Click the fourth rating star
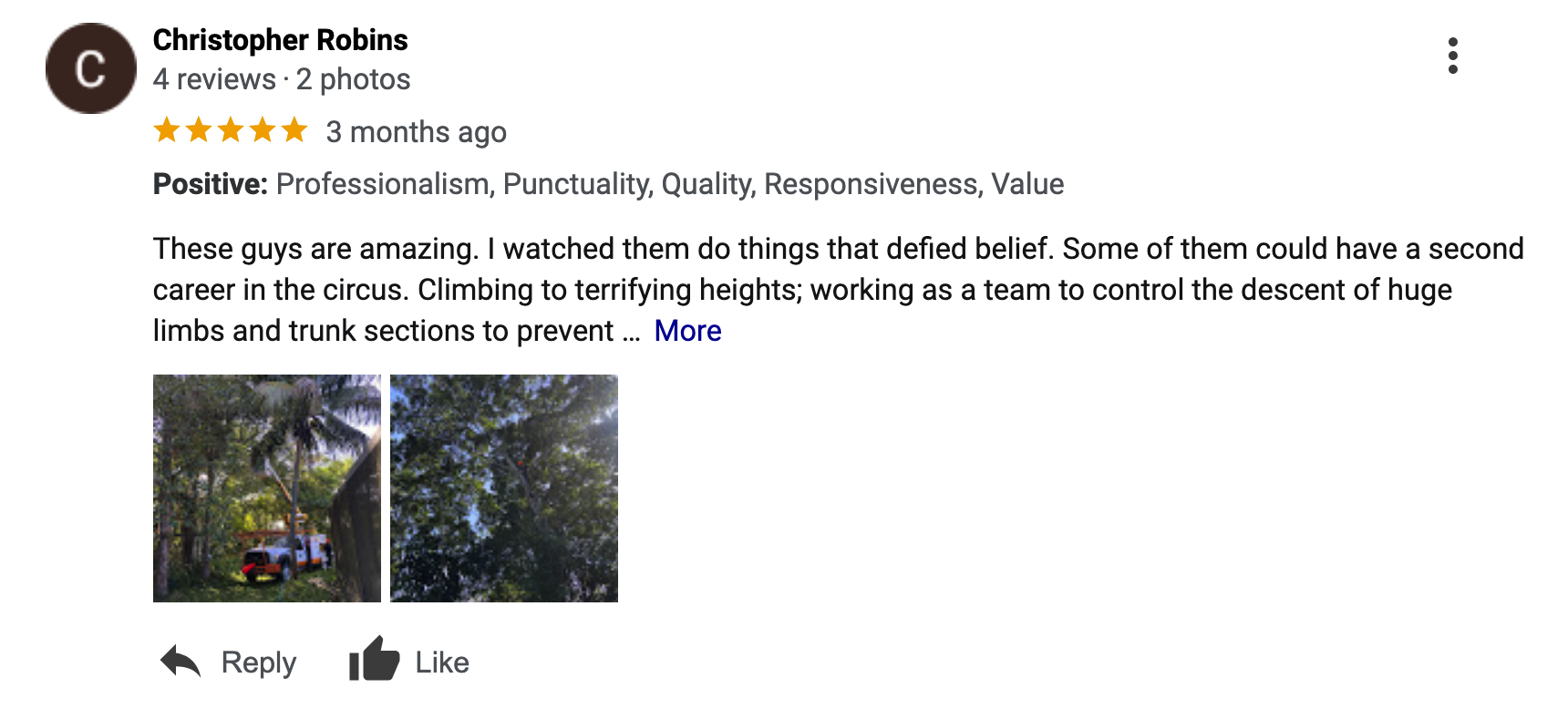1568x709 pixels. 263,130
